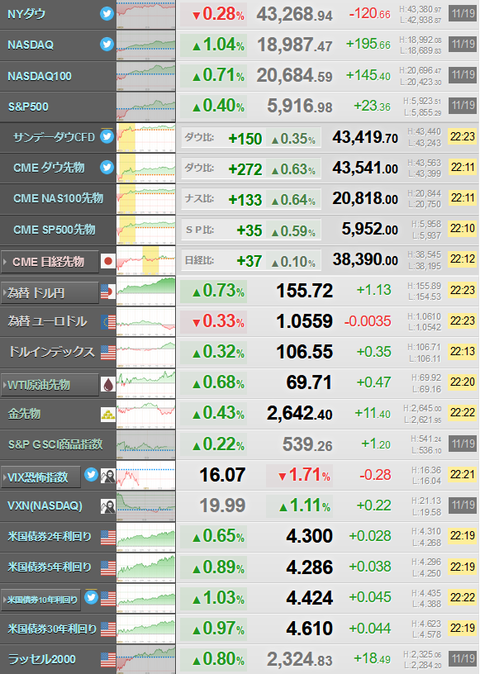Open the ドルインデックス link
This screenshot has width=480, height=674.
pyautogui.click(x=52, y=352)
